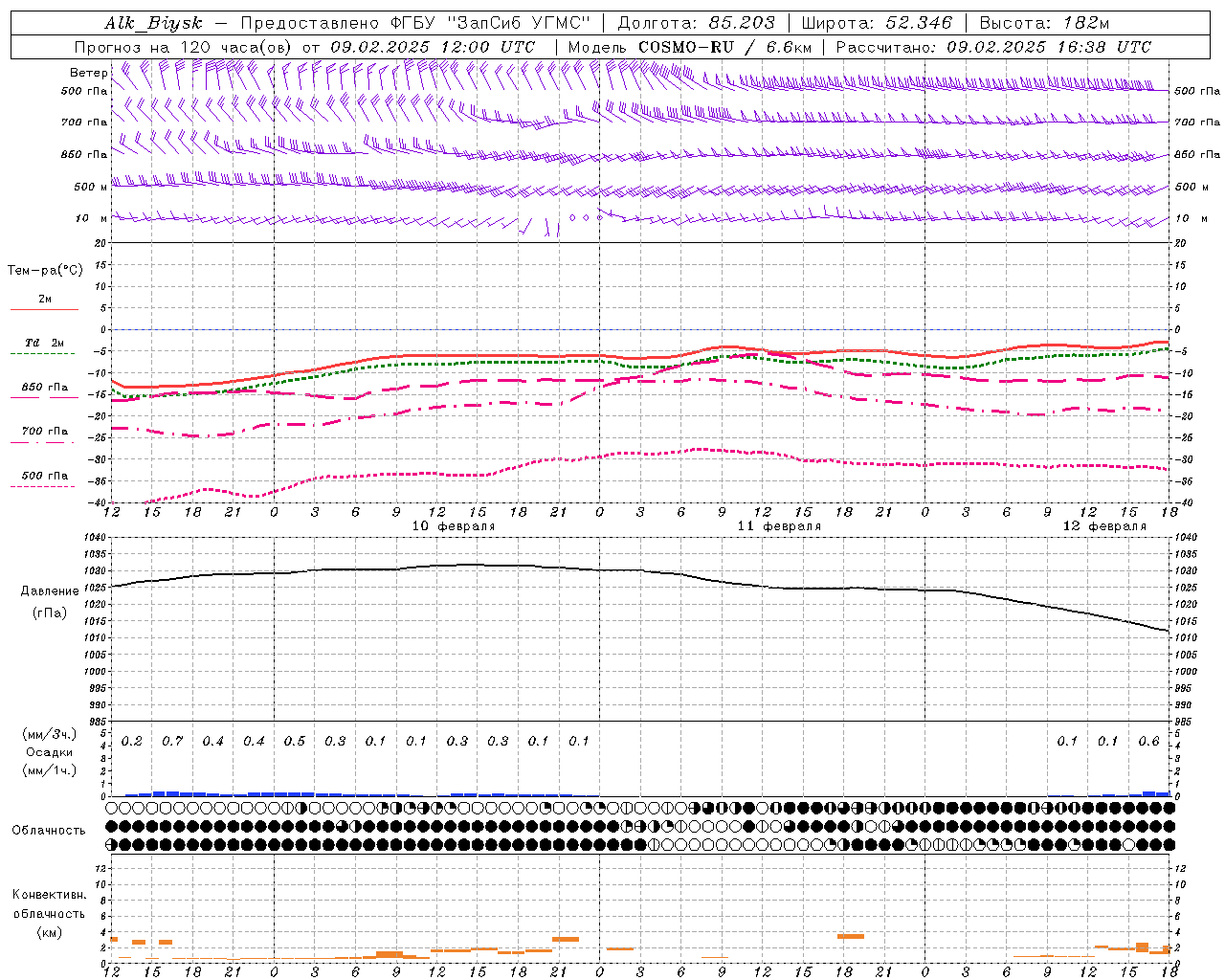Click the station name Alk_Biysk
This screenshot has width=1225, height=980.
pyautogui.click(x=153, y=23)
